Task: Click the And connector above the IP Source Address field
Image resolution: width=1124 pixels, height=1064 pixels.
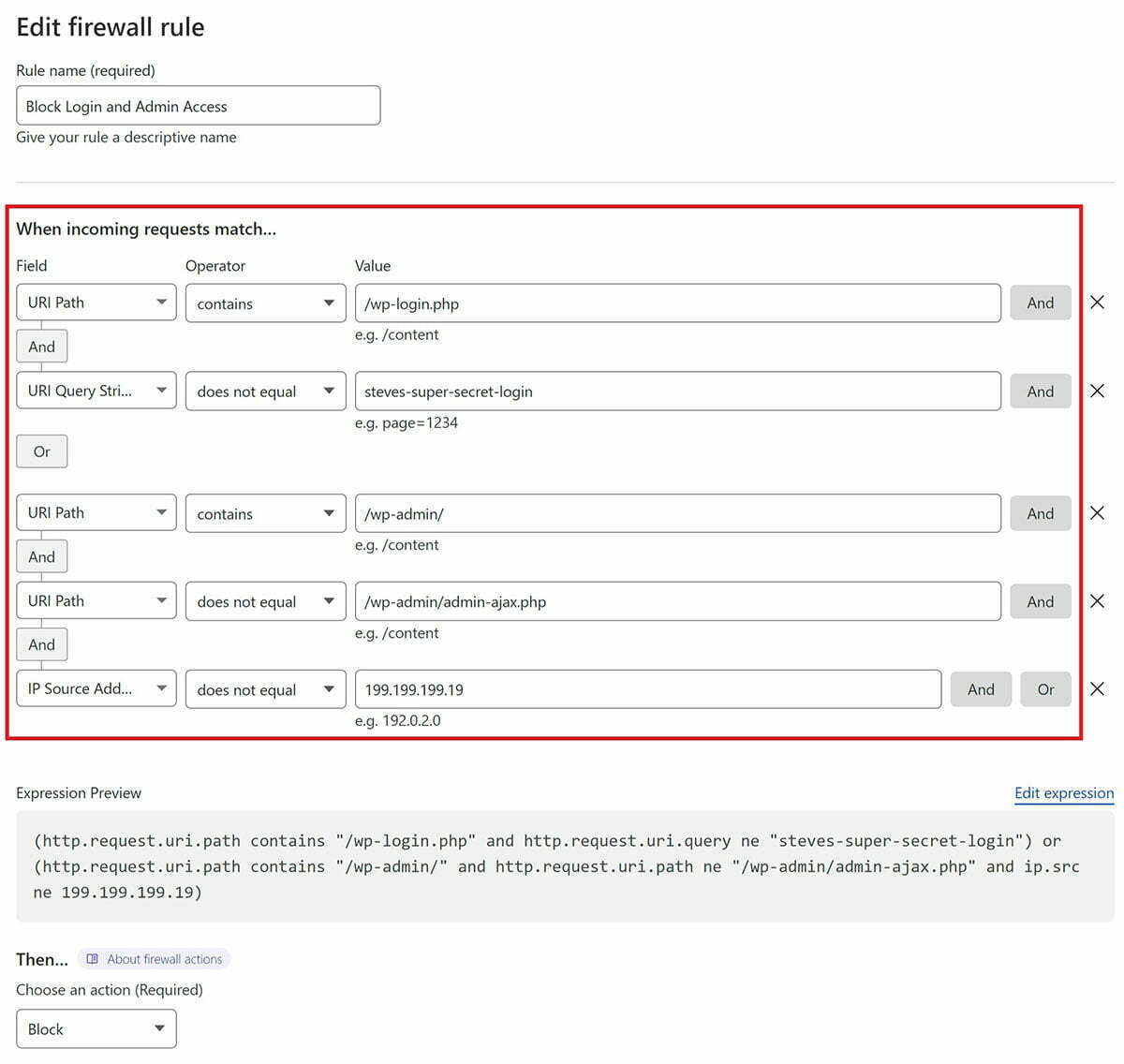Action: (x=42, y=644)
